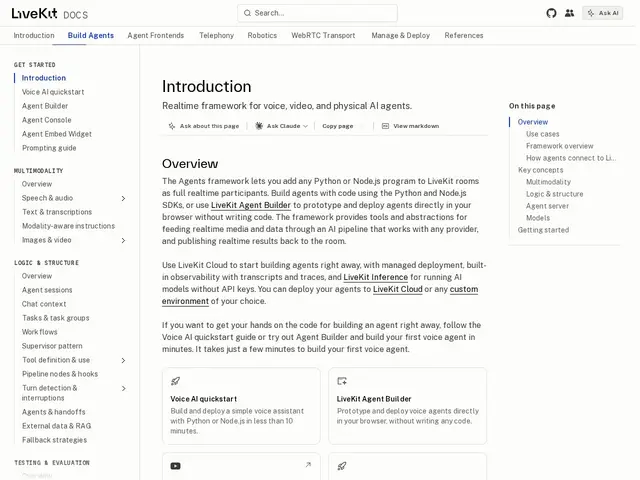
Task: Jump to Multimodality in page outline
Action: coord(548,182)
